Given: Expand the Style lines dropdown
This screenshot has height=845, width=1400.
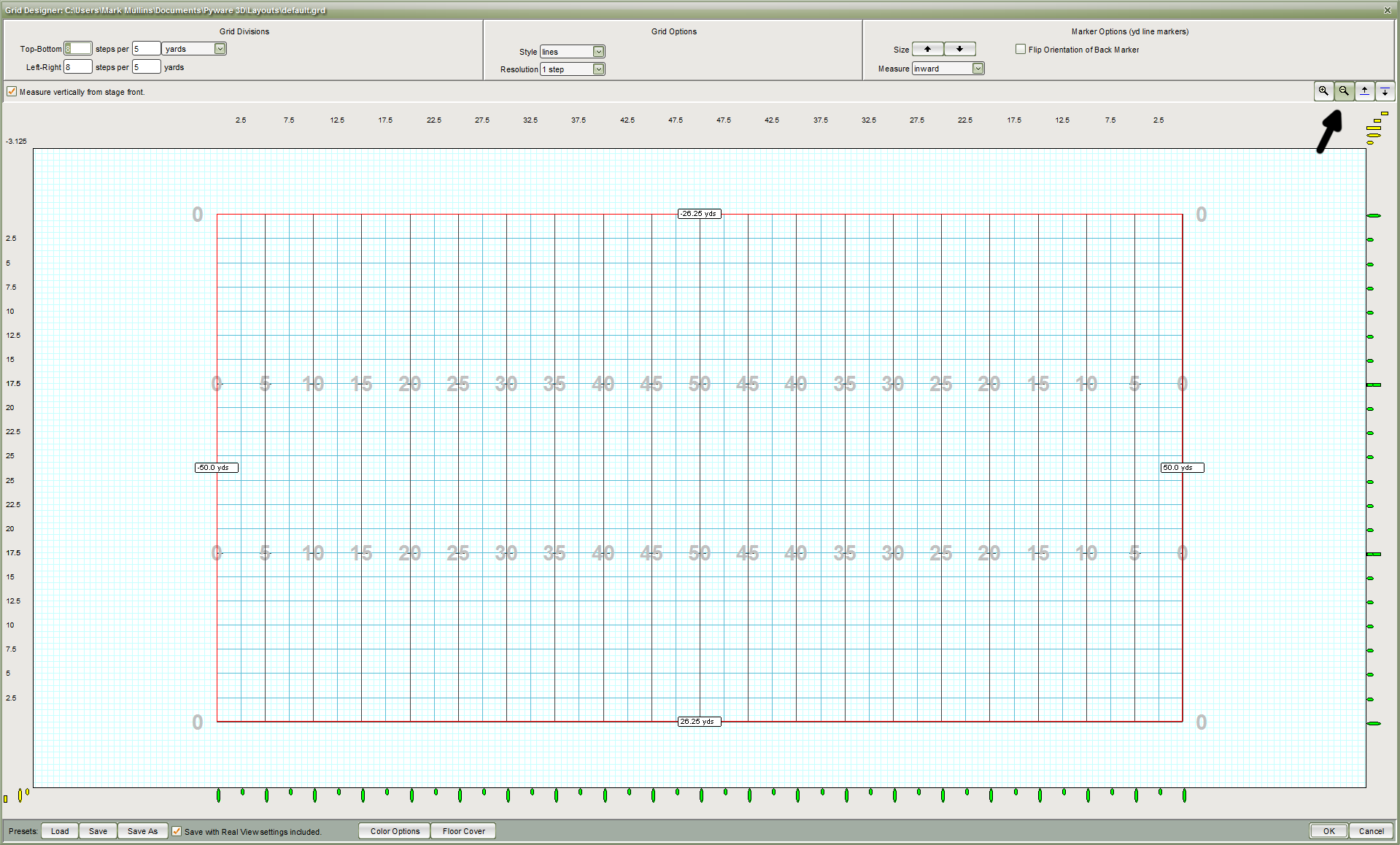Looking at the screenshot, I should point(598,52).
